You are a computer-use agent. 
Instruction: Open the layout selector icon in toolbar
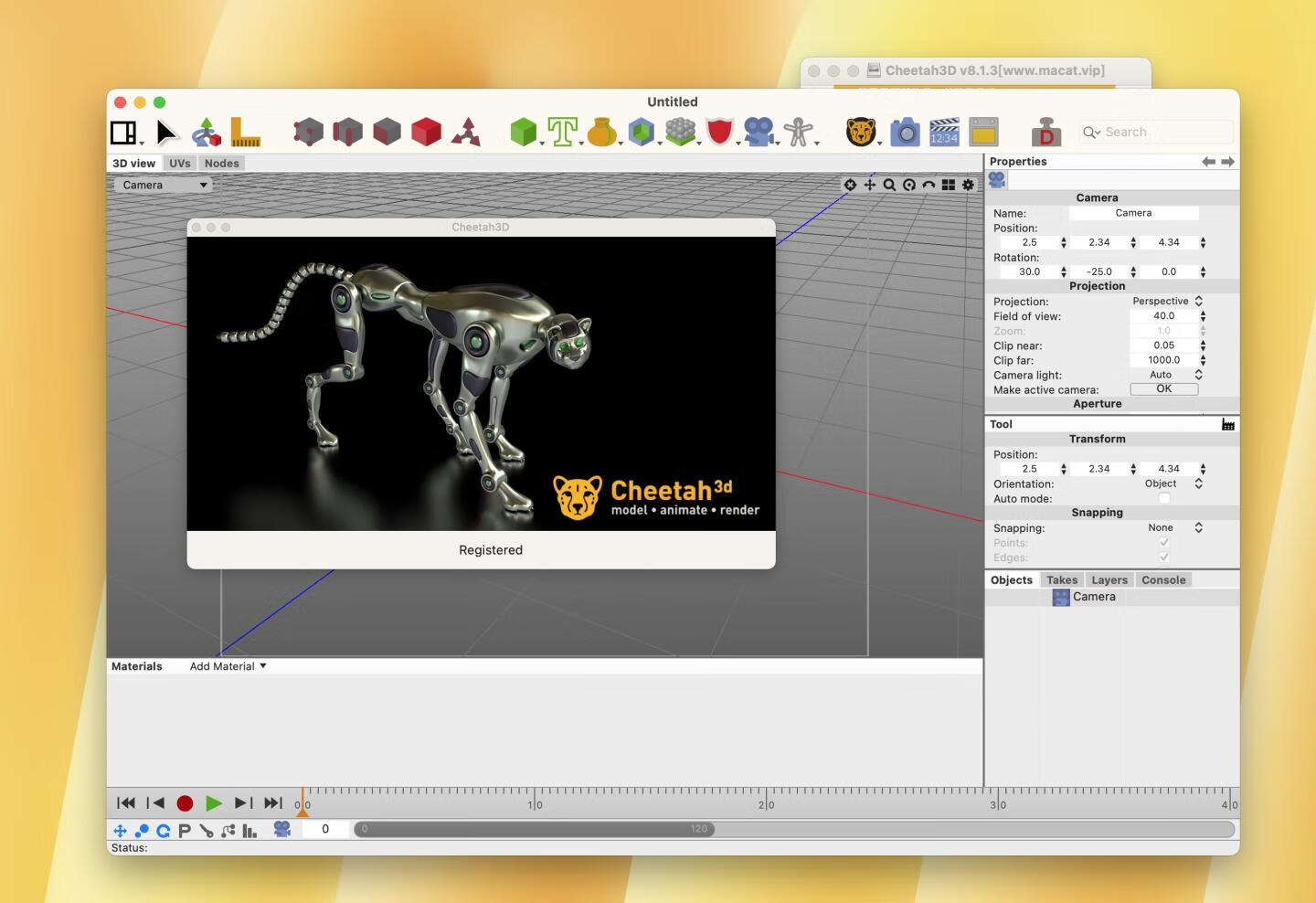point(124,133)
